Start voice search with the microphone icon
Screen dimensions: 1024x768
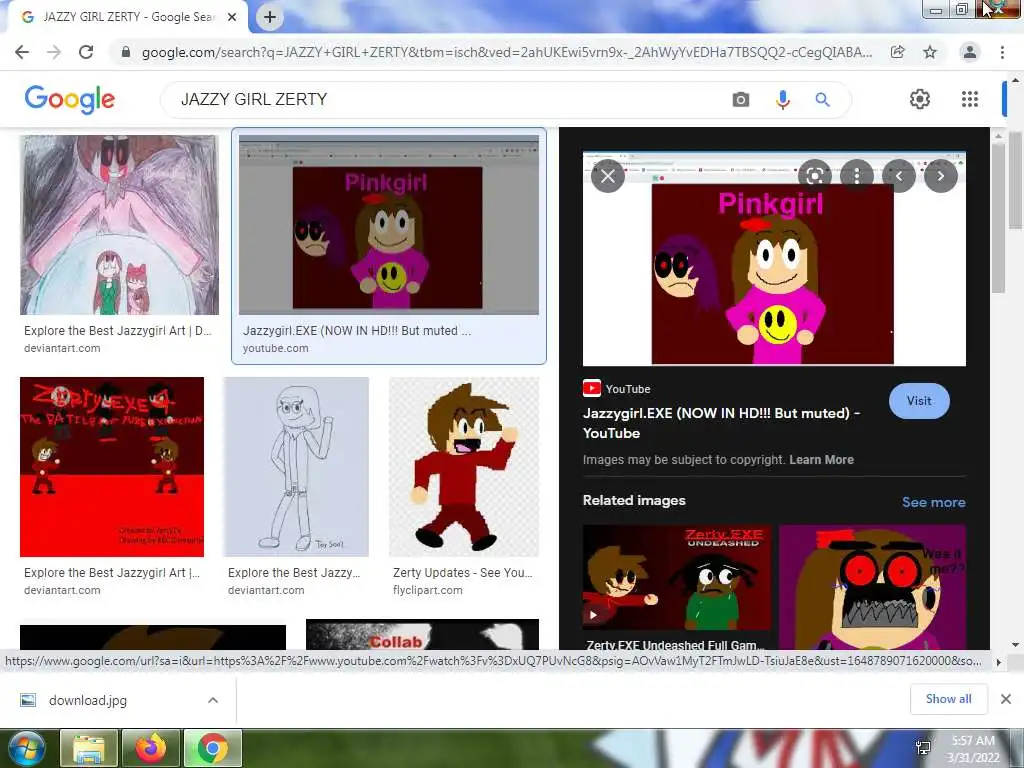click(782, 99)
